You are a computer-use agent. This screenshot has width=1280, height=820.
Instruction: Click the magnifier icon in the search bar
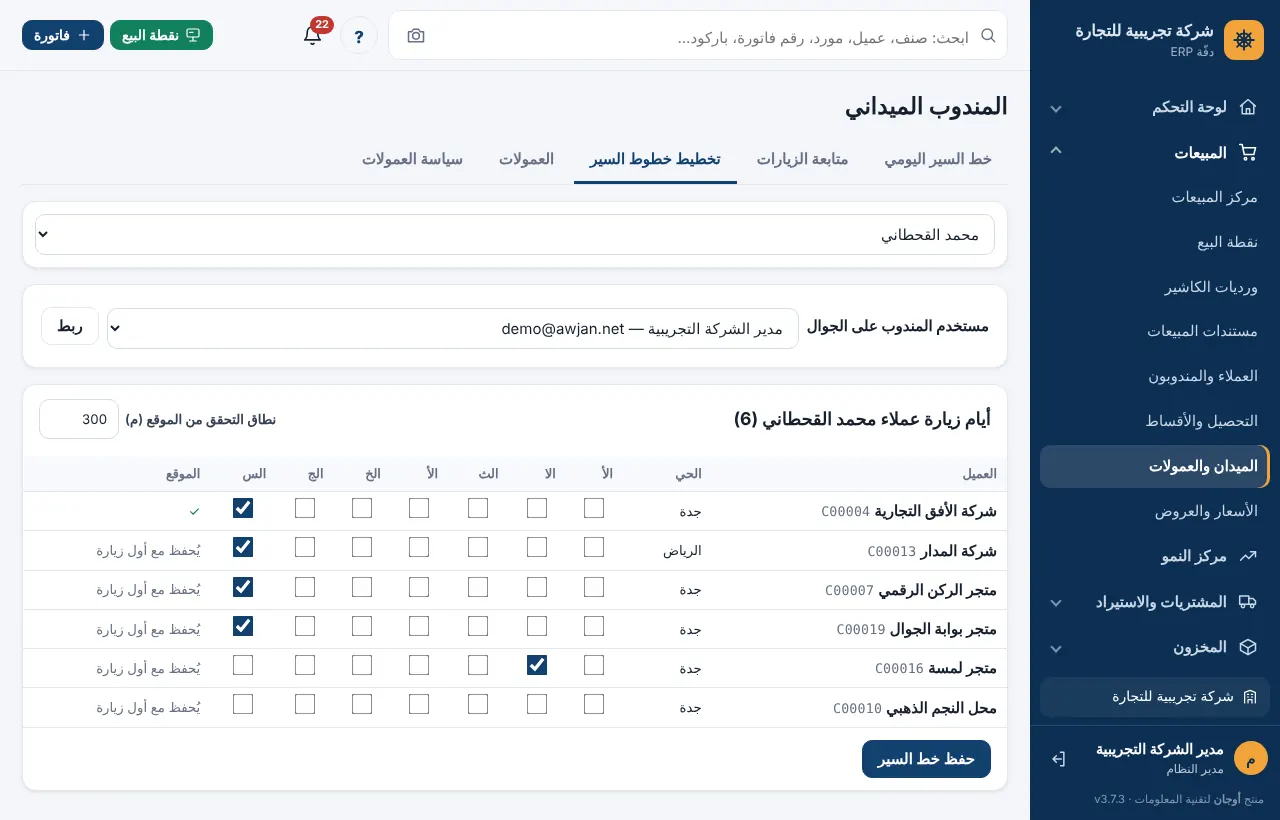988,36
